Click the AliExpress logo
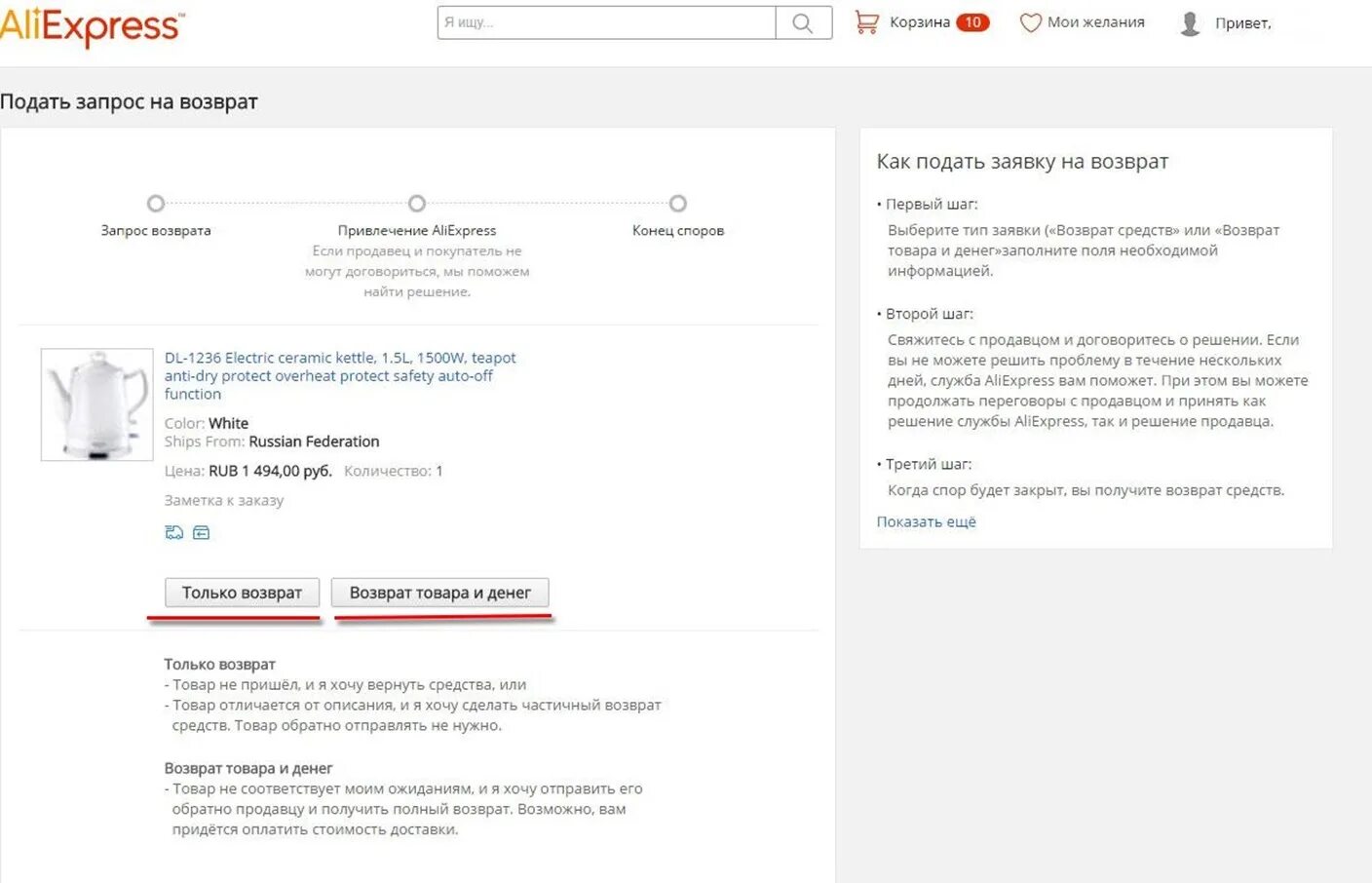This screenshot has height=883, width=1372. (x=92, y=26)
